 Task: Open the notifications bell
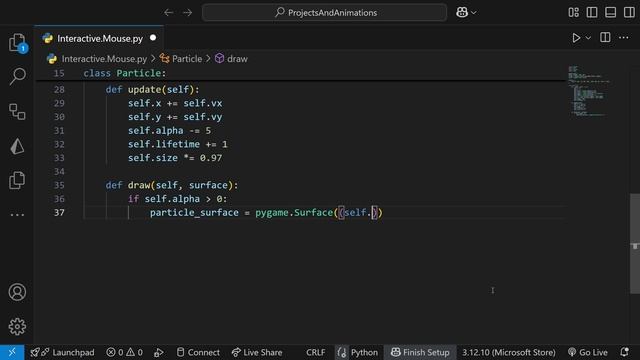tap(624, 352)
